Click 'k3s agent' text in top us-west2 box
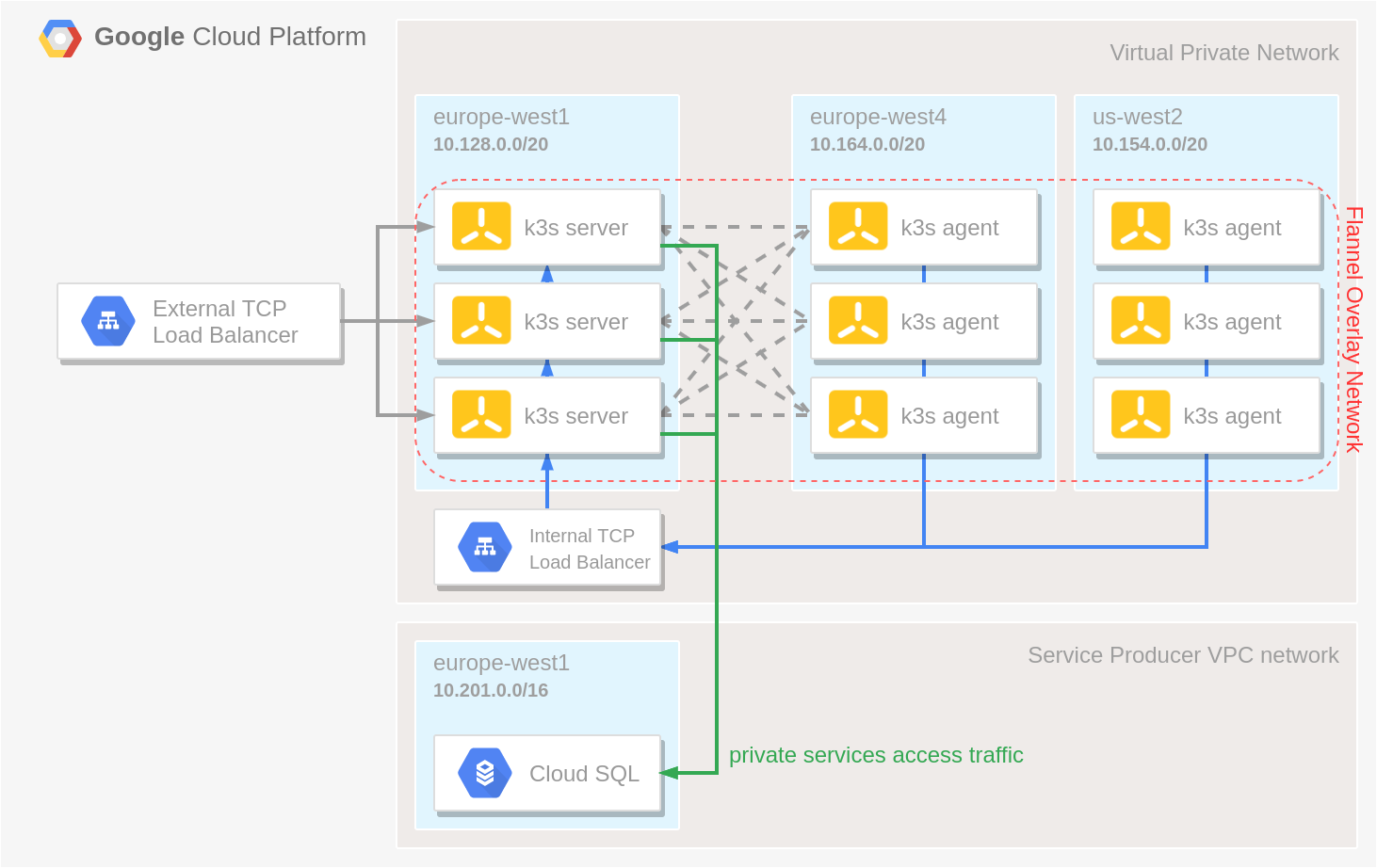 1232,228
